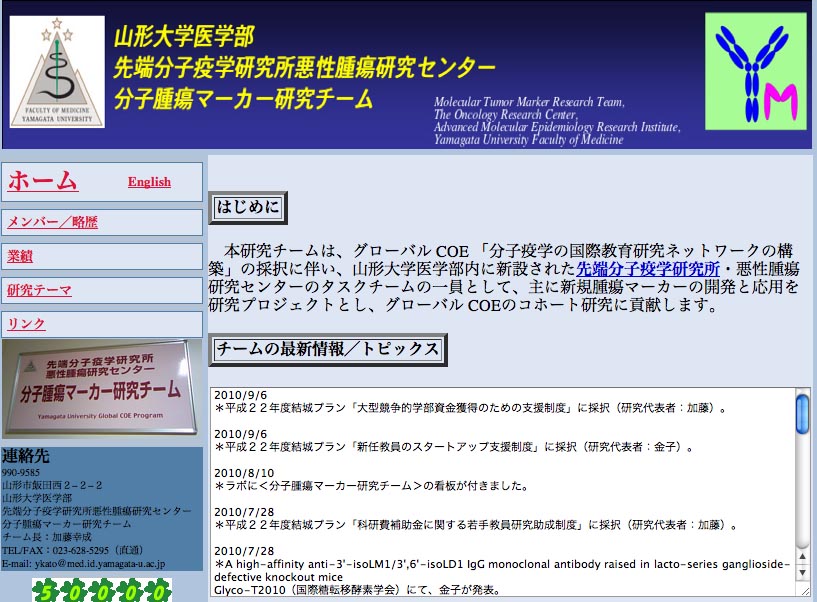Open the メンバー／略歴 menu link
This screenshot has width=817, height=602.
pyautogui.click(x=52, y=222)
